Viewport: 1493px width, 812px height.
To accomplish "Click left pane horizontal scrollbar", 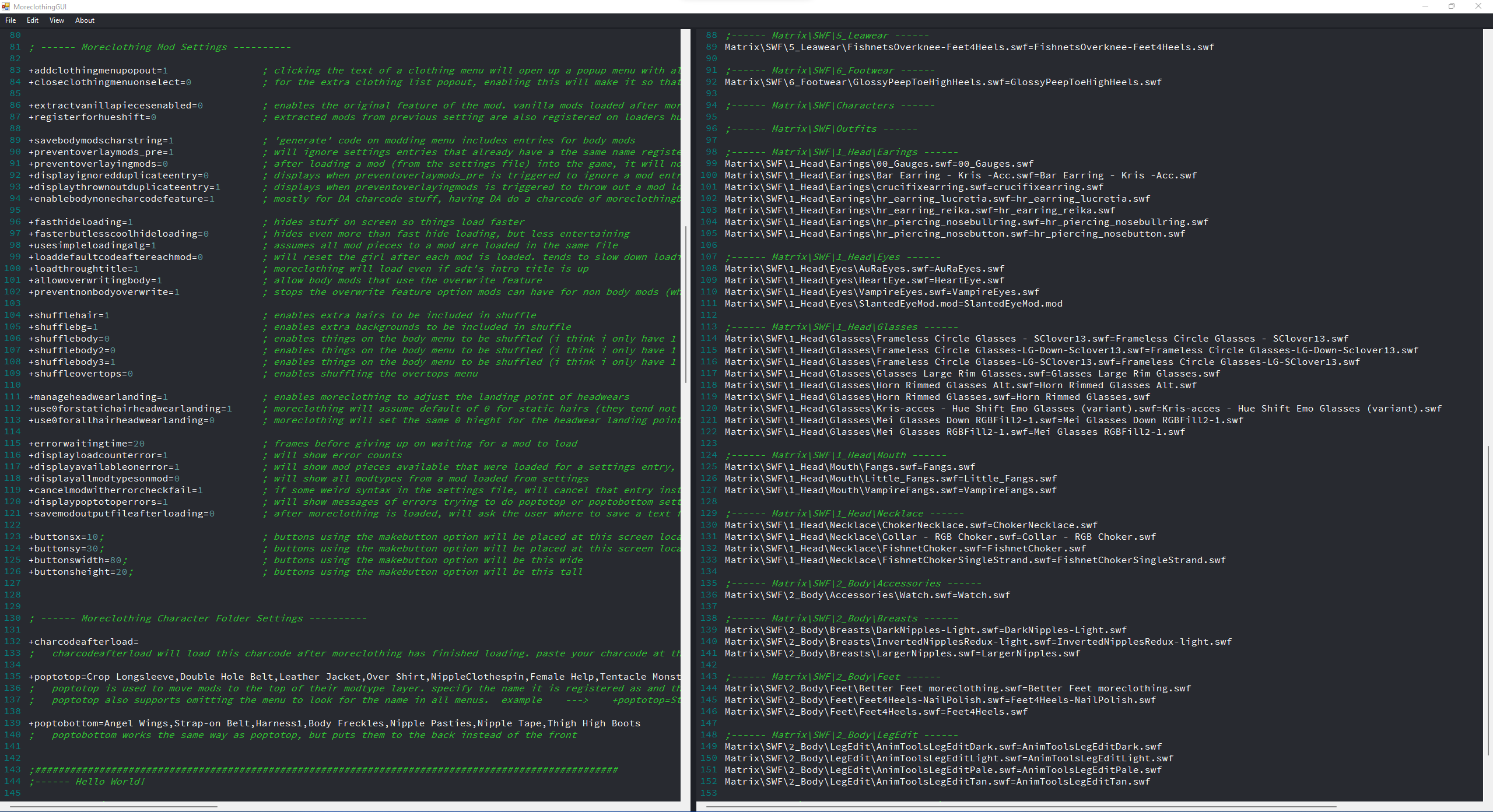I will [114, 807].
